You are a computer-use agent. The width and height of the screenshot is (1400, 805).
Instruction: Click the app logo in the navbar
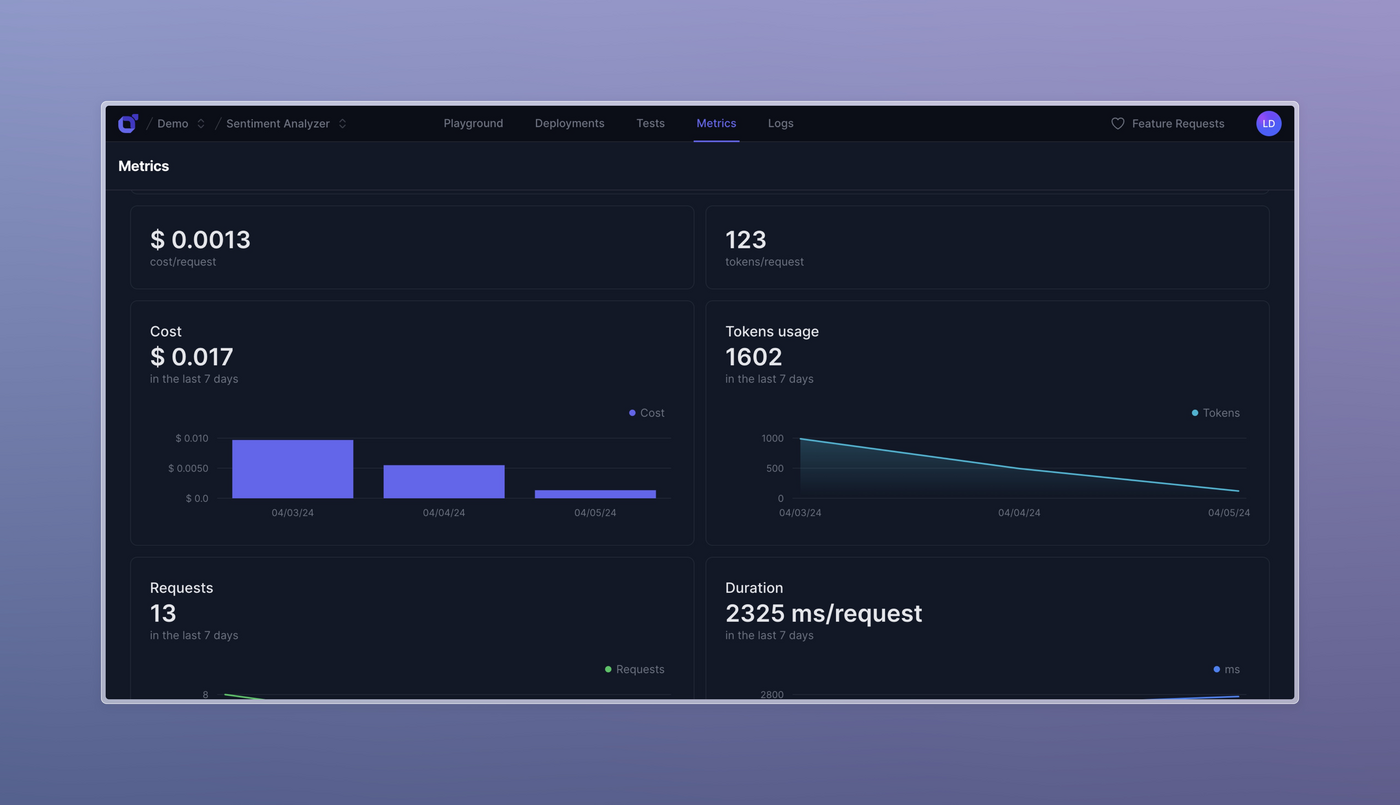click(127, 122)
